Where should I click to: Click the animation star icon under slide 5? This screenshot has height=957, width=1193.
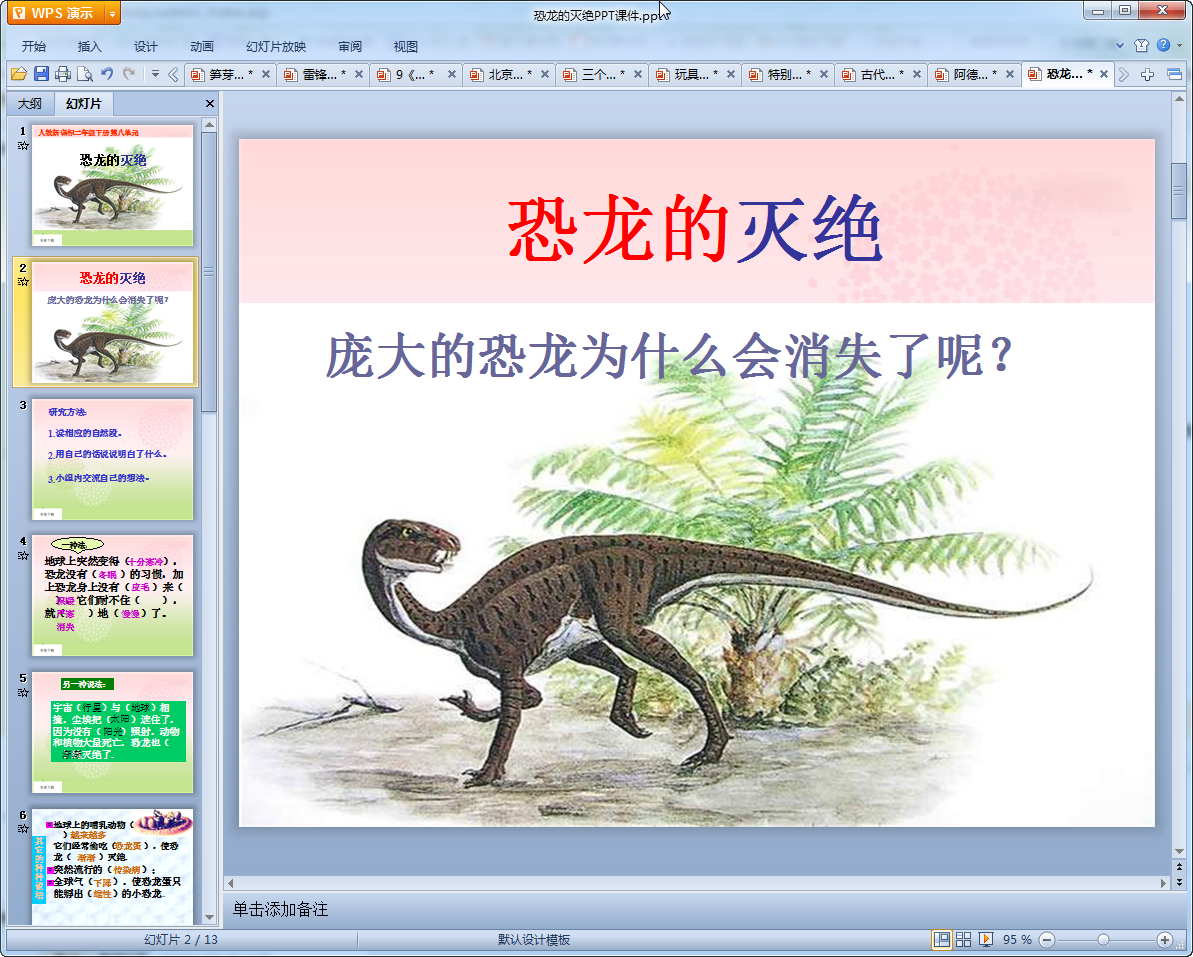(x=23, y=692)
